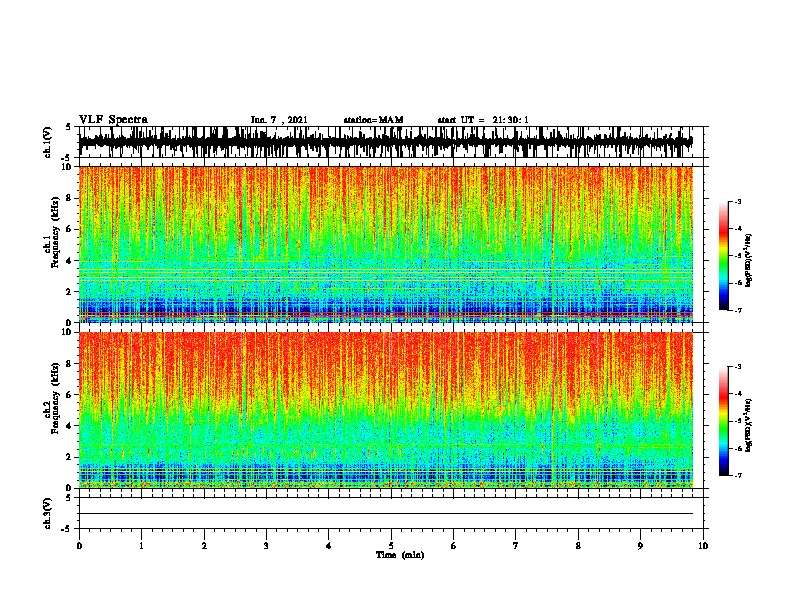
Task: Click time axis tick label '5'
Action: tap(391, 546)
